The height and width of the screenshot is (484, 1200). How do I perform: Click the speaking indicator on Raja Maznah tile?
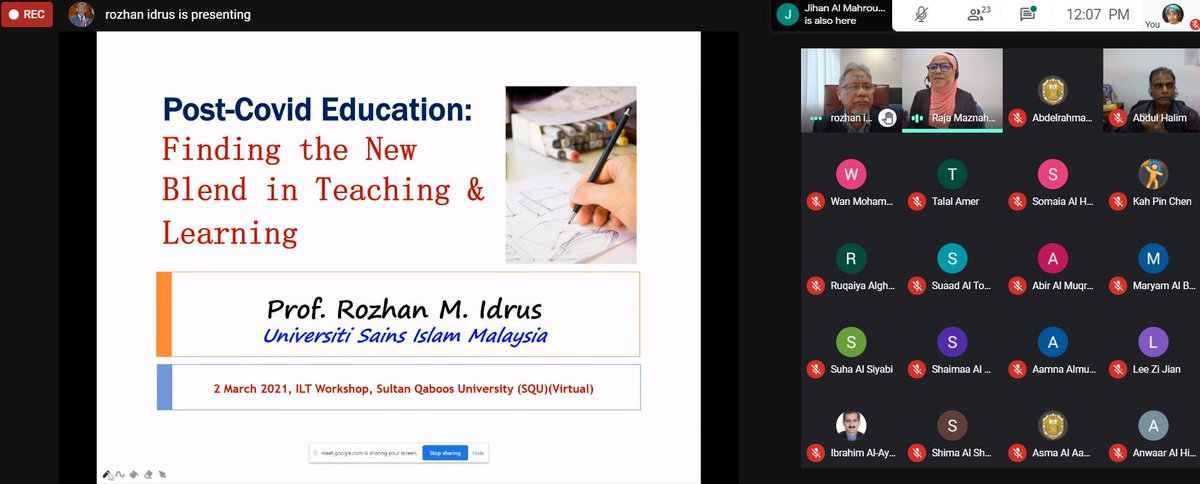916,117
